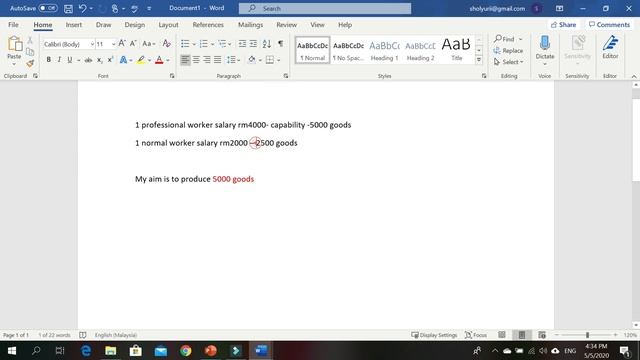Toggle Subscript formatting
Screen dimensions: 640x360
pos(100,60)
